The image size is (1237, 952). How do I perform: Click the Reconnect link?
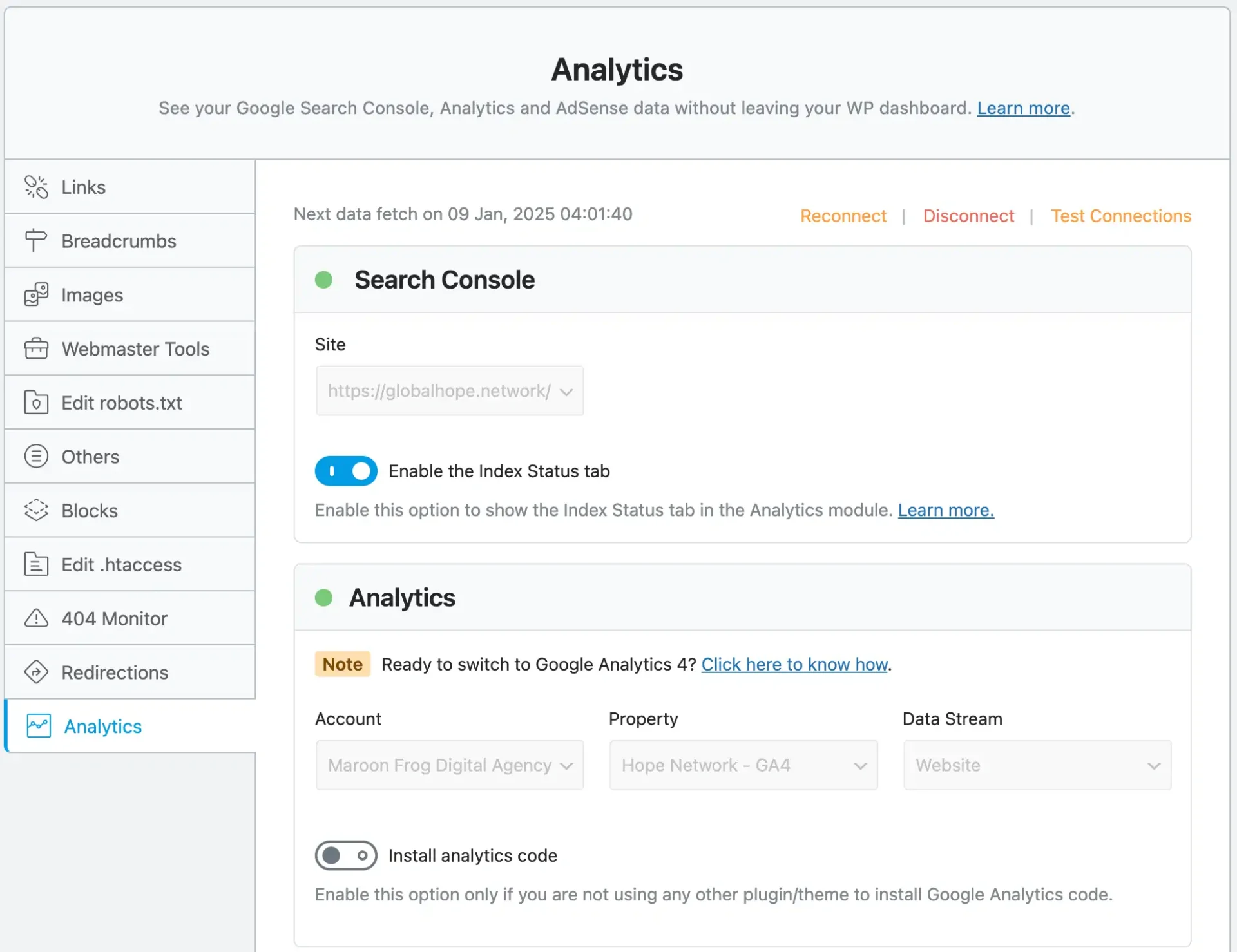843,216
